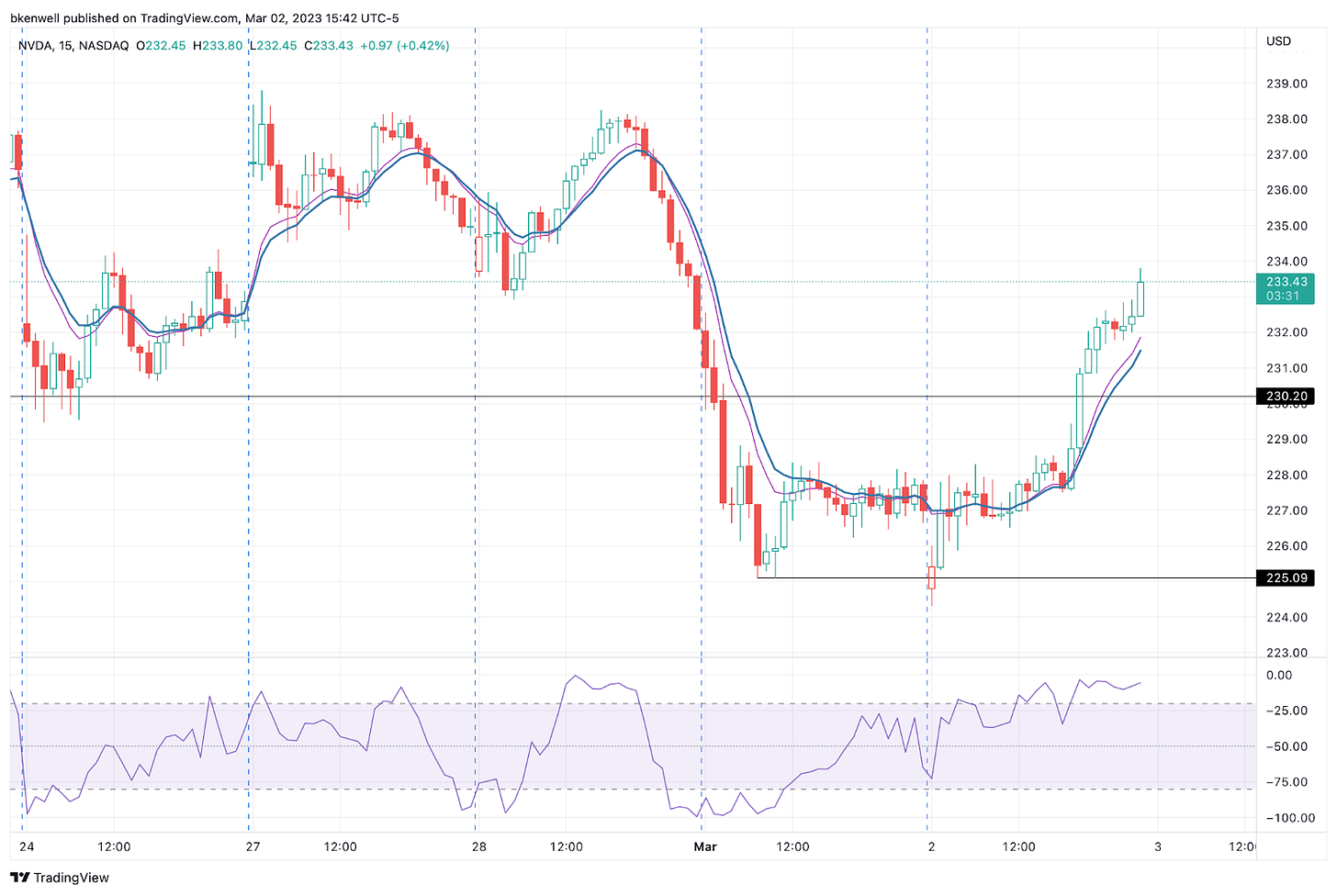Click the high value H233.80
This screenshot has height=896, width=1337.
[x=218, y=45]
